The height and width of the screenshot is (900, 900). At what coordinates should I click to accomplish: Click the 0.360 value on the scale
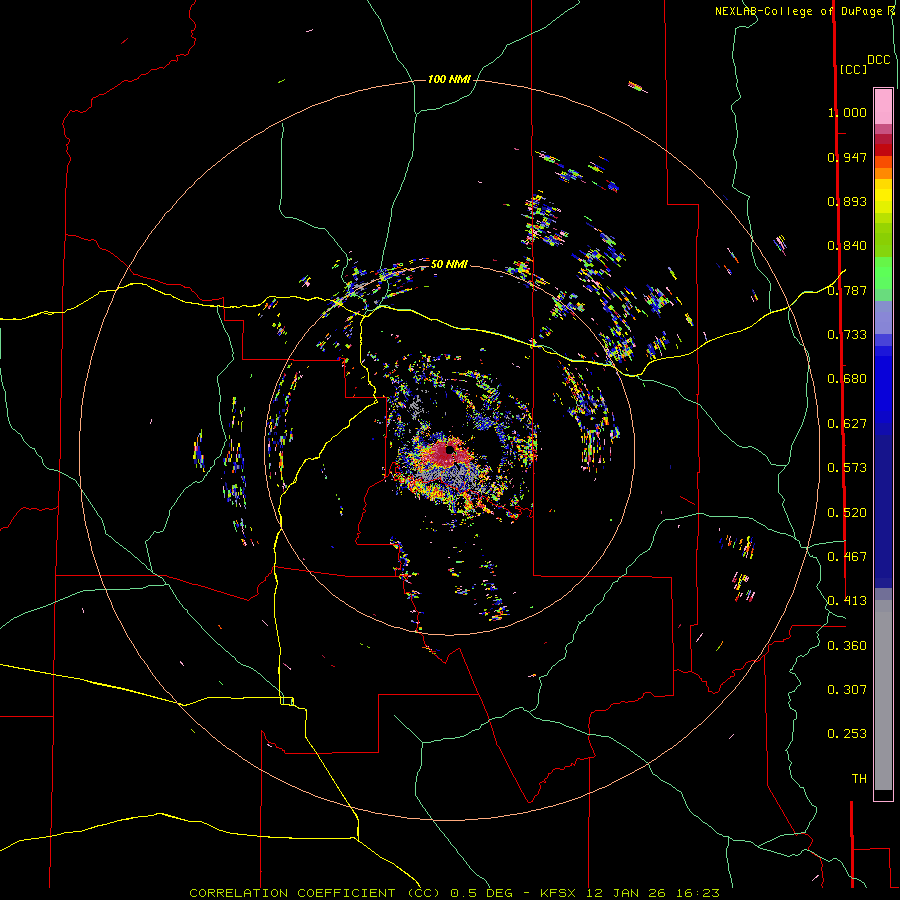point(847,646)
